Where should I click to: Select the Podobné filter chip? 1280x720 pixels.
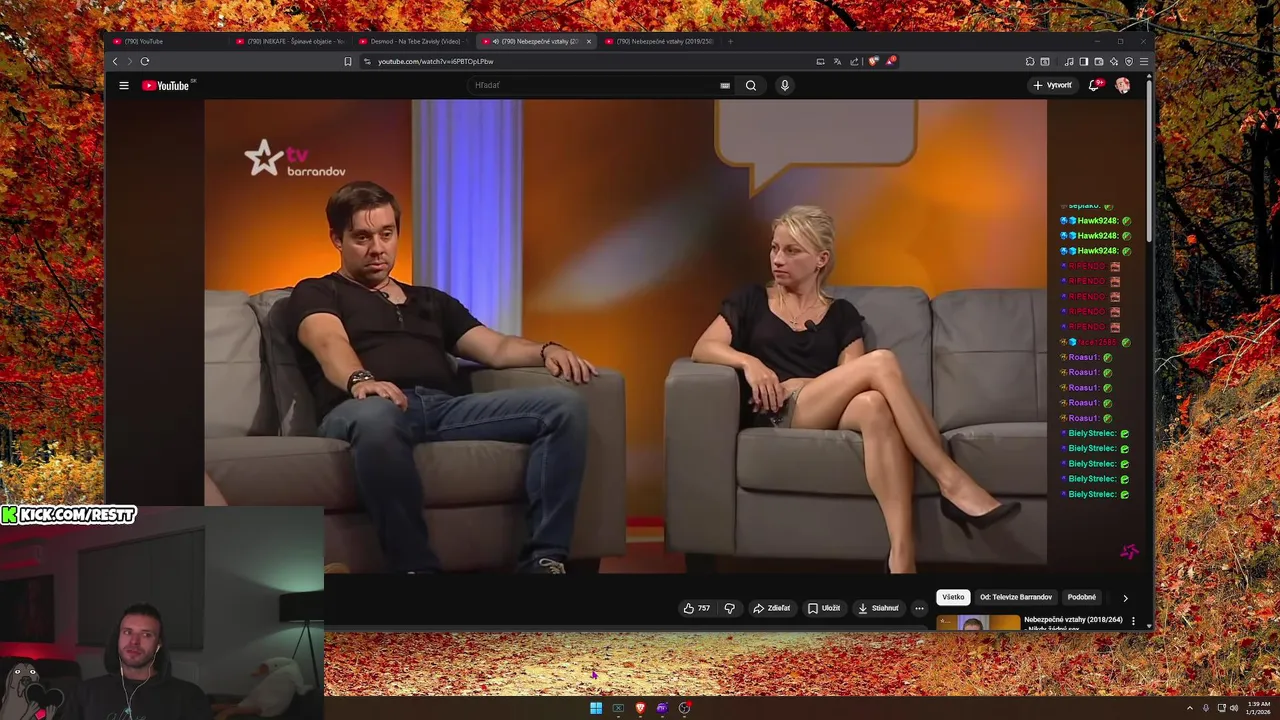(x=1082, y=597)
